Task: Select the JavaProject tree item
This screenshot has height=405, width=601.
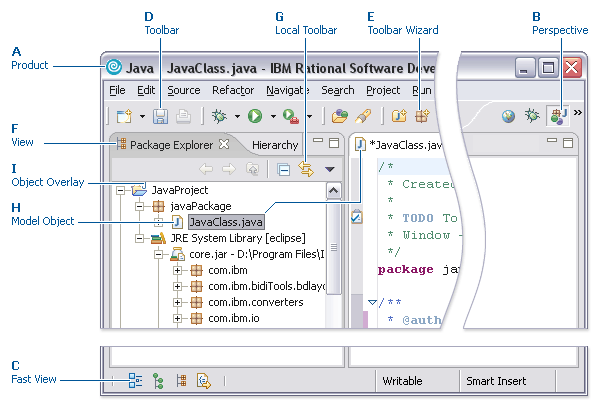Action: [180, 190]
